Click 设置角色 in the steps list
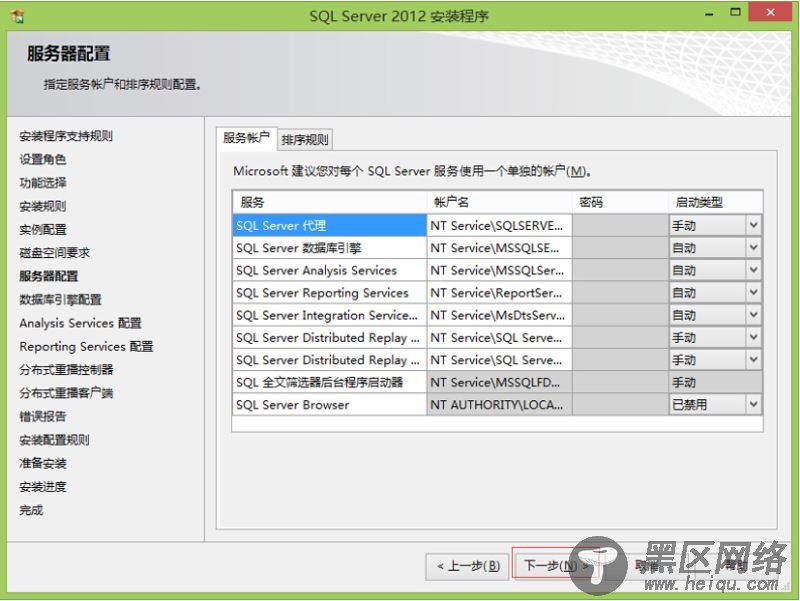 tap(43, 159)
